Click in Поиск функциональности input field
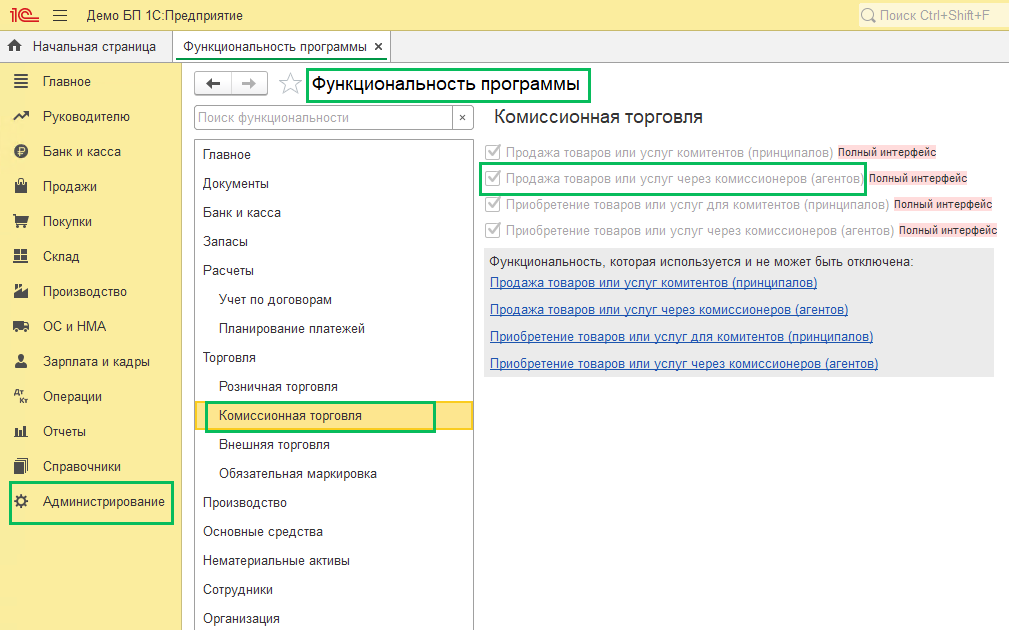1009x630 pixels. tap(324, 118)
